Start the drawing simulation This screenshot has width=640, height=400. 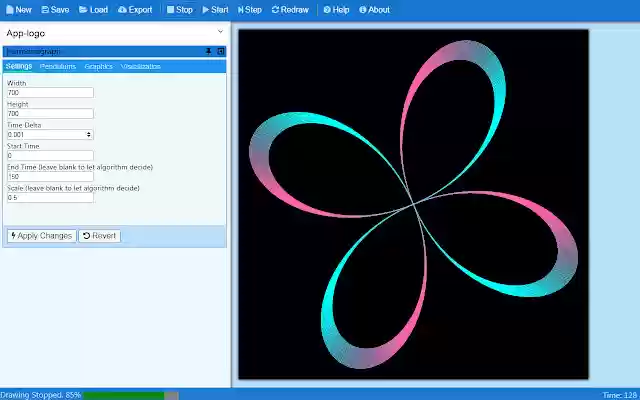tap(215, 9)
